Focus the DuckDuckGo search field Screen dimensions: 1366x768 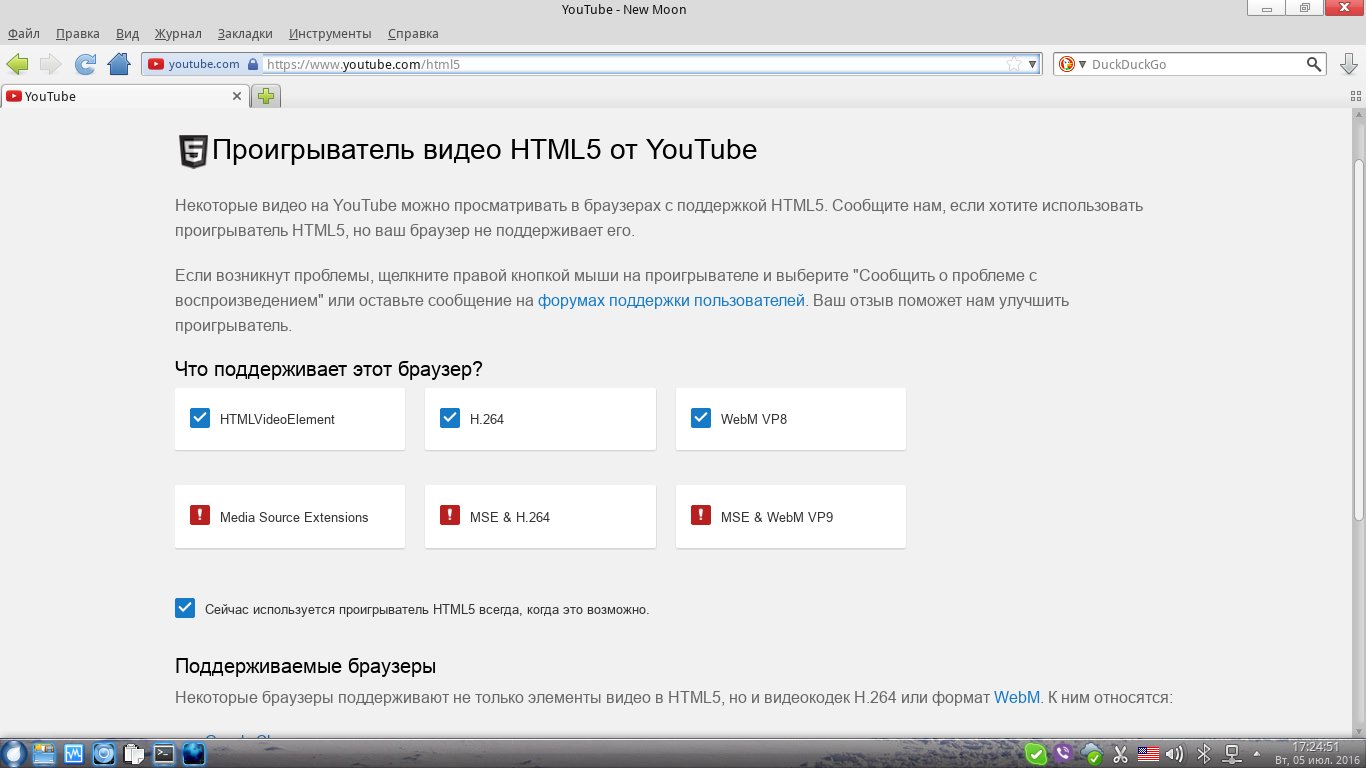1196,64
